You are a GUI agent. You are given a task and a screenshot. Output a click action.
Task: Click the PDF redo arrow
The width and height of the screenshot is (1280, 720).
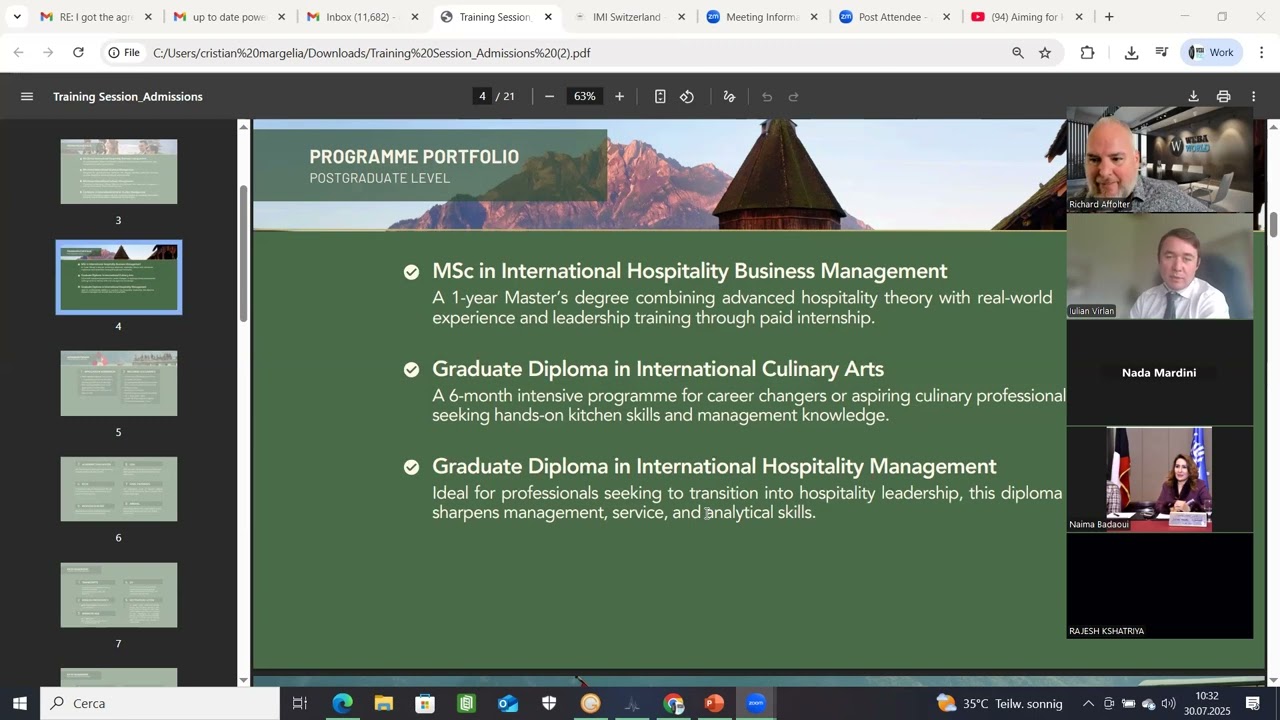794,97
